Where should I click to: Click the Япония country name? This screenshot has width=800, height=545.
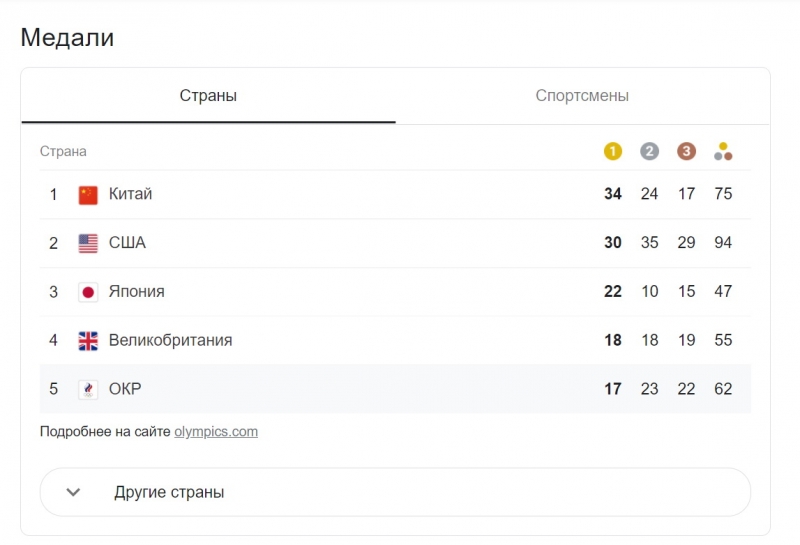click(136, 292)
